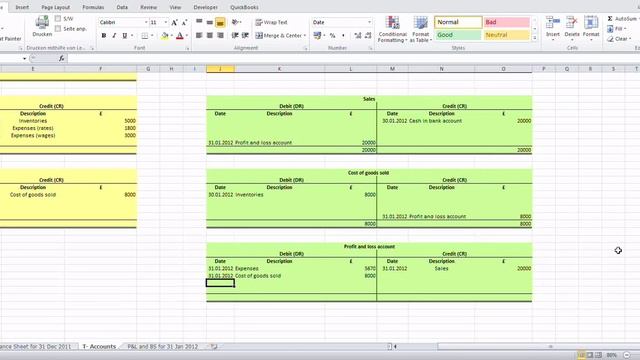
Task: Expand the cell styles gallery
Action: pyautogui.click(x=535, y=38)
